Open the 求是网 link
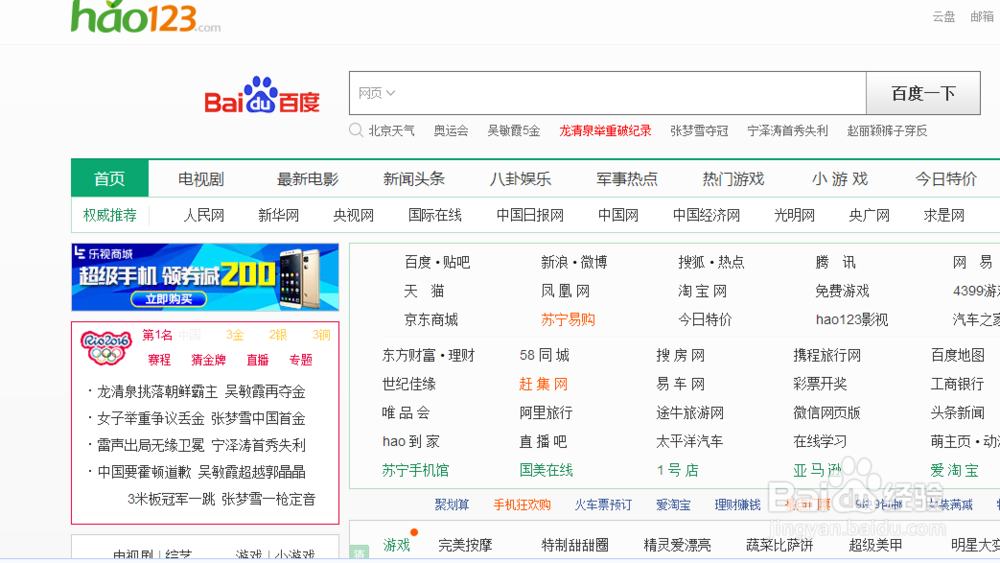The width and height of the screenshot is (1000, 563). pos(944,216)
